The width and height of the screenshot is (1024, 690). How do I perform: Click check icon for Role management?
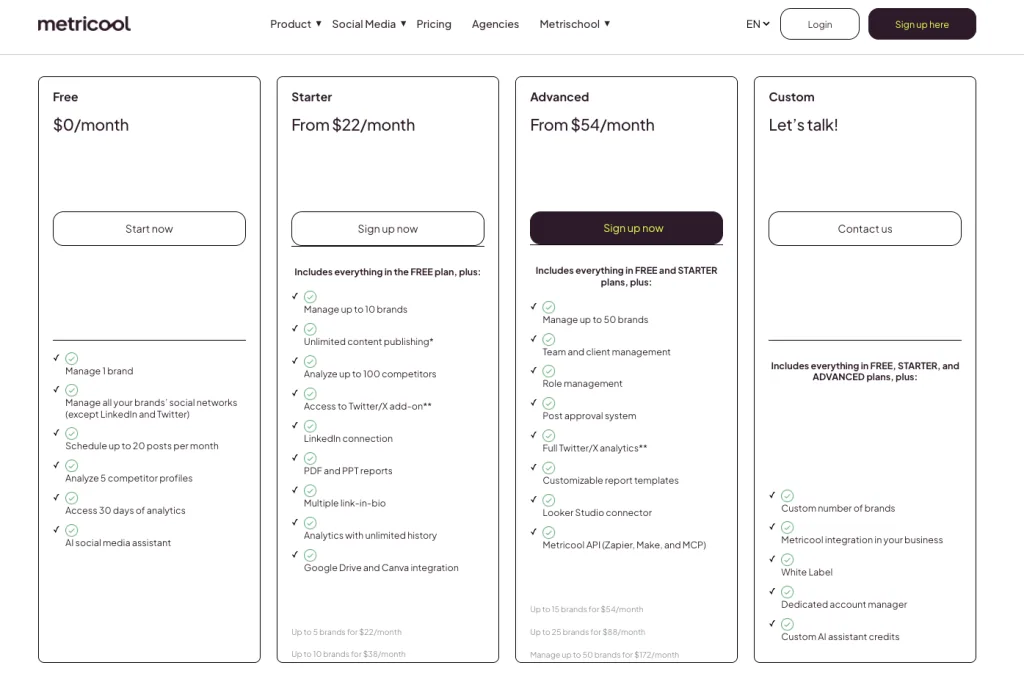pyautogui.click(x=549, y=371)
